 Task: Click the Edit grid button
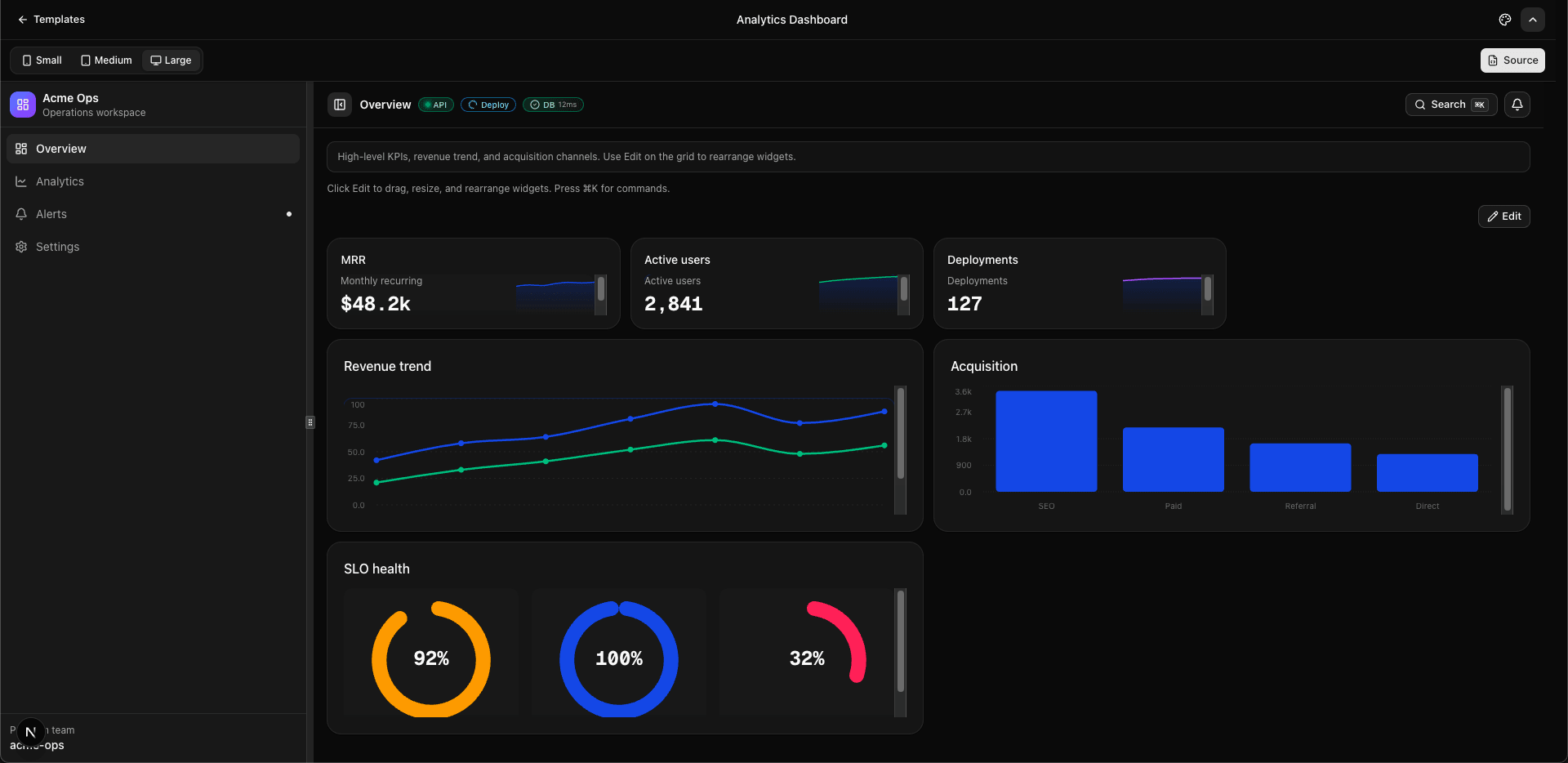1504,216
